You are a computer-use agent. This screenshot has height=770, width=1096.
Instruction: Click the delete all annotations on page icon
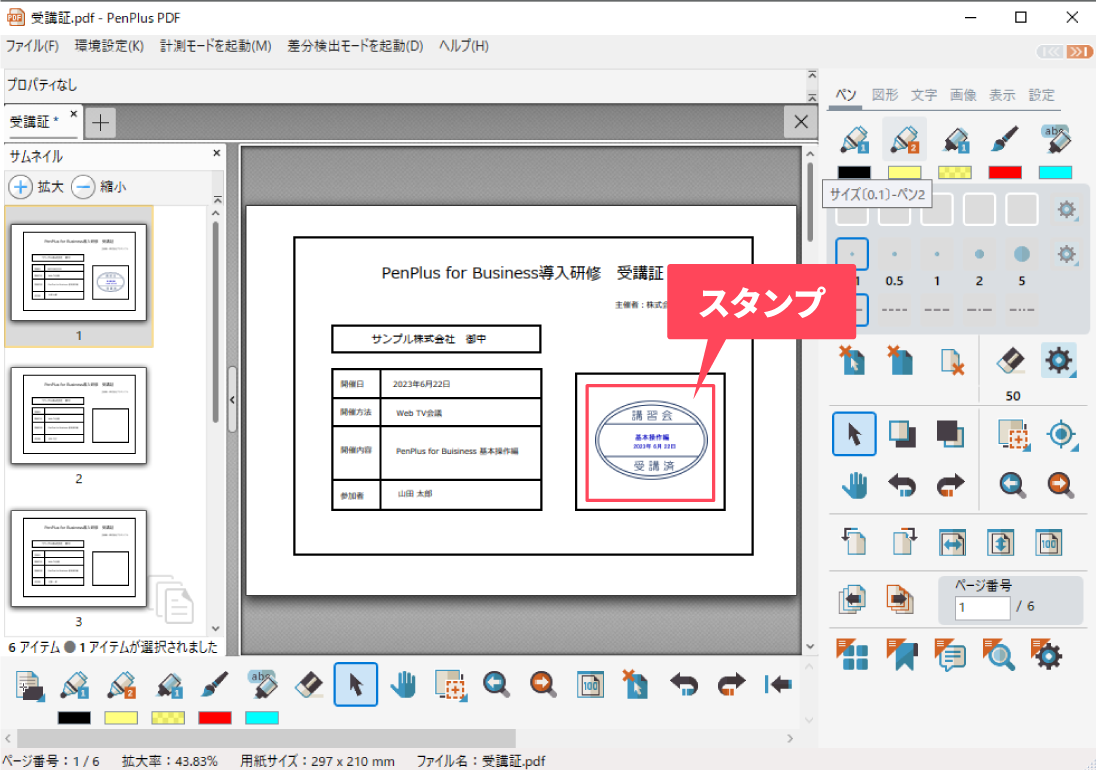click(901, 361)
